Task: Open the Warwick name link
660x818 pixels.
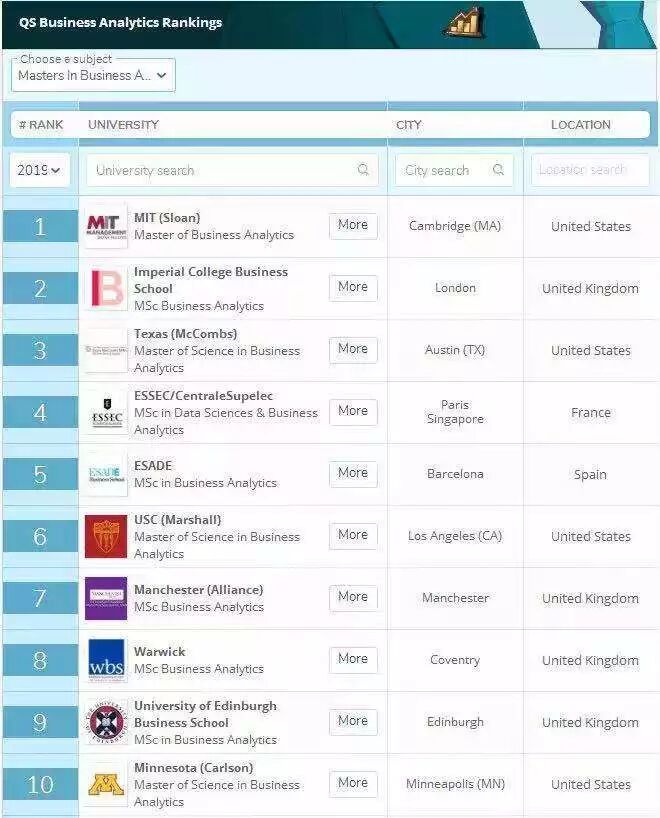Action: pyautogui.click(x=160, y=652)
